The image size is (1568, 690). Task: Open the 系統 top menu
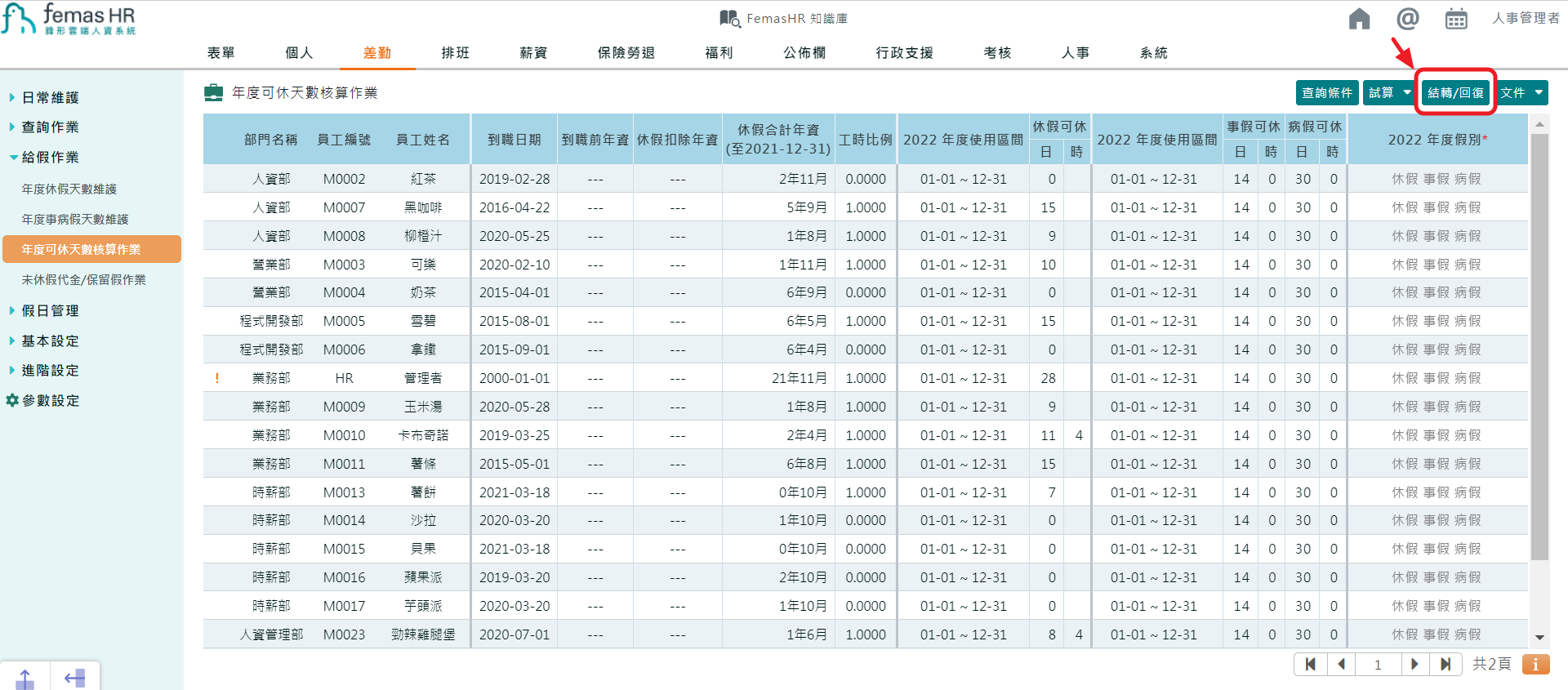point(1154,52)
